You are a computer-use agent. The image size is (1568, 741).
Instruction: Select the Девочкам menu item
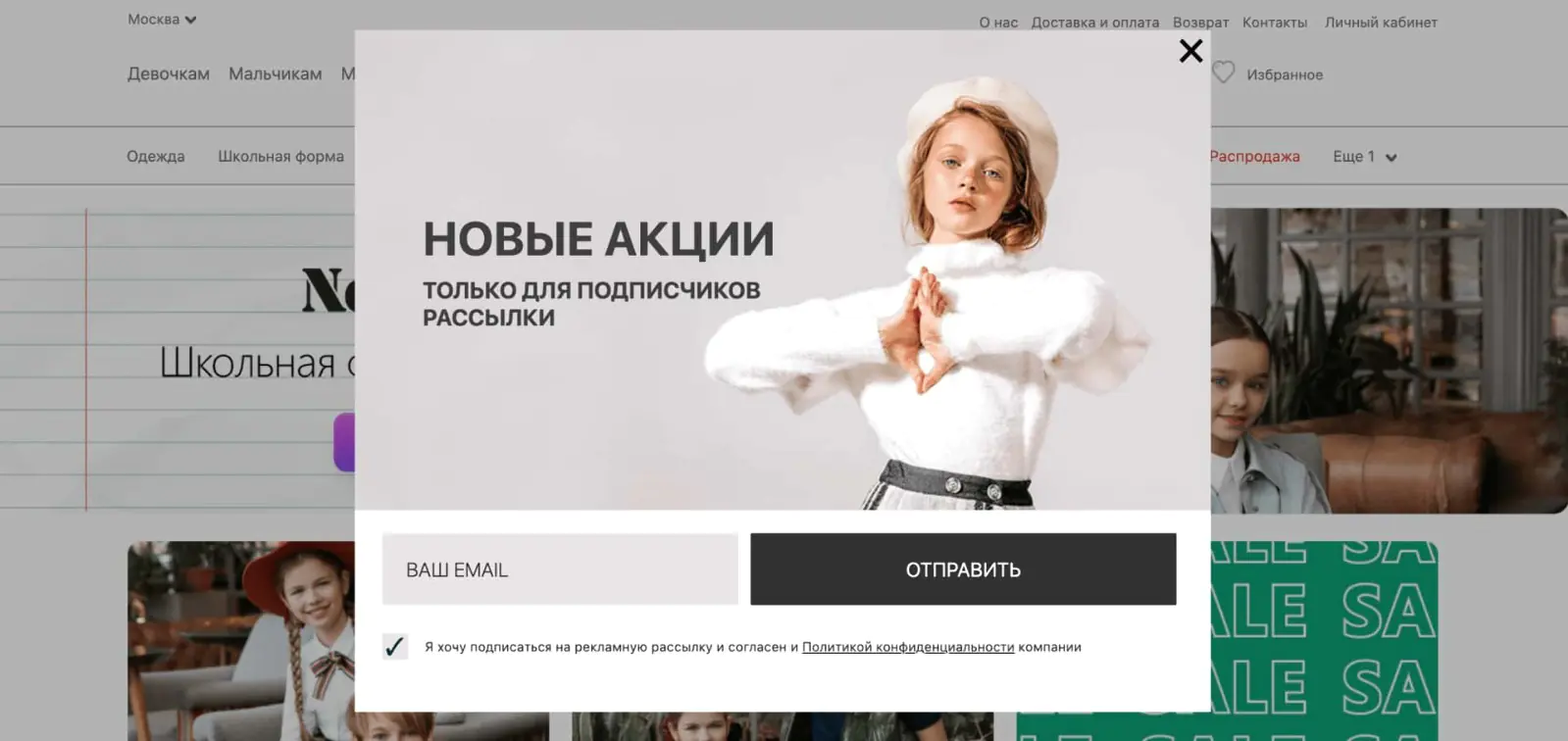169,74
